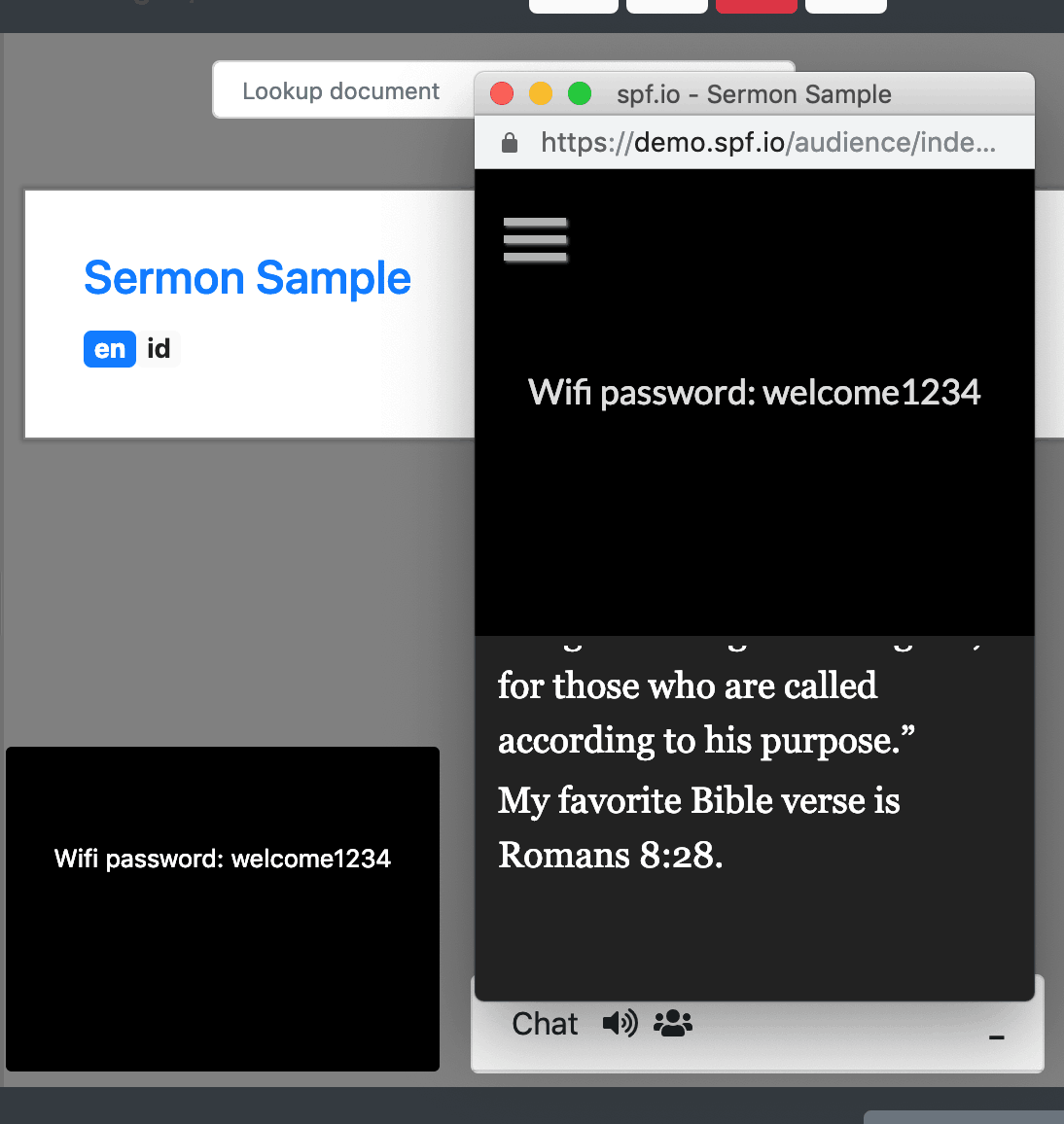Click the lock icon in address bar
This screenshot has height=1124, width=1064.
[509, 143]
